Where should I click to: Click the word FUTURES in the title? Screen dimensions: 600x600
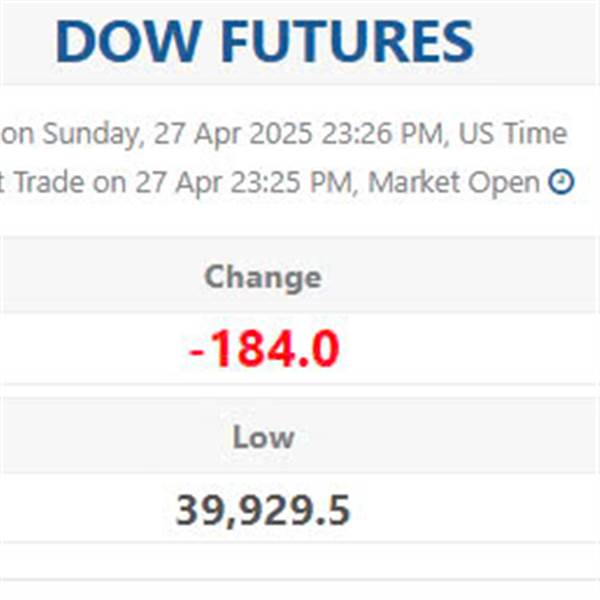pos(348,41)
